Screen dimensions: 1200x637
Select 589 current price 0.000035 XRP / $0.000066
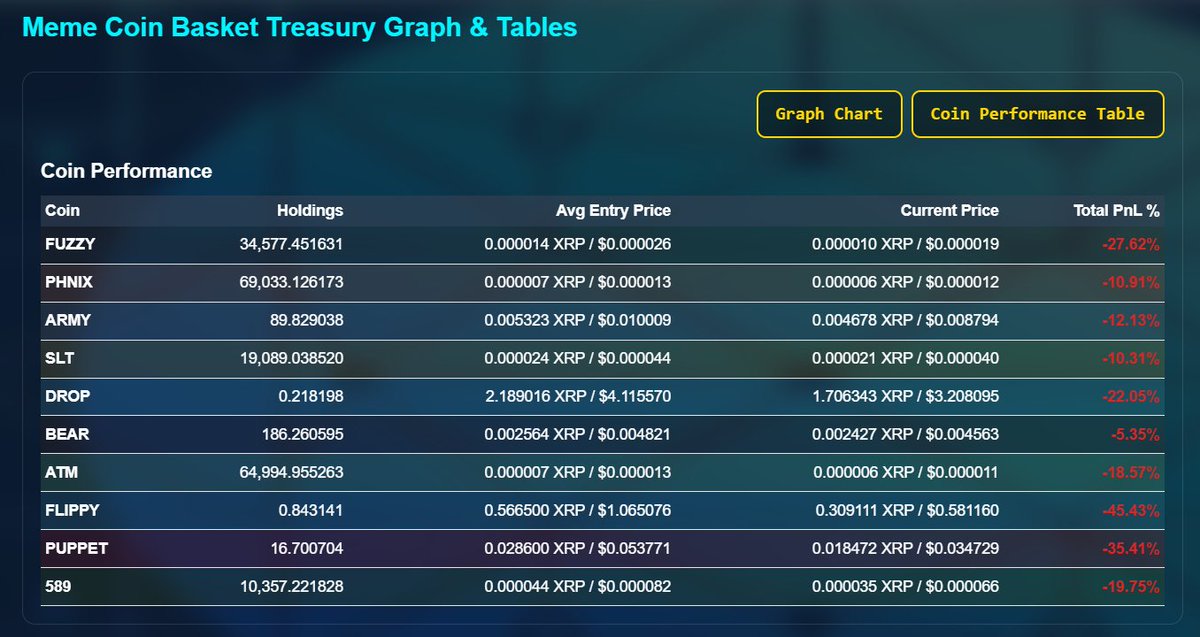(x=906, y=586)
